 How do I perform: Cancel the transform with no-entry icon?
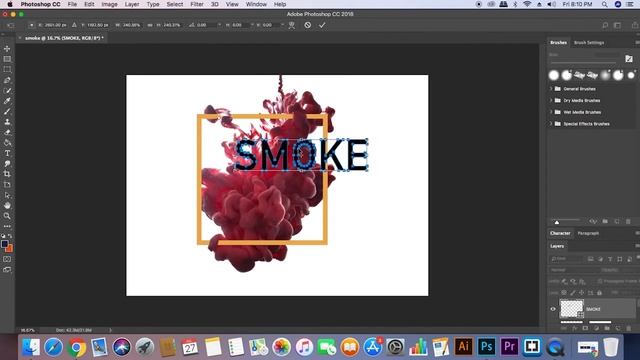[308, 25]
